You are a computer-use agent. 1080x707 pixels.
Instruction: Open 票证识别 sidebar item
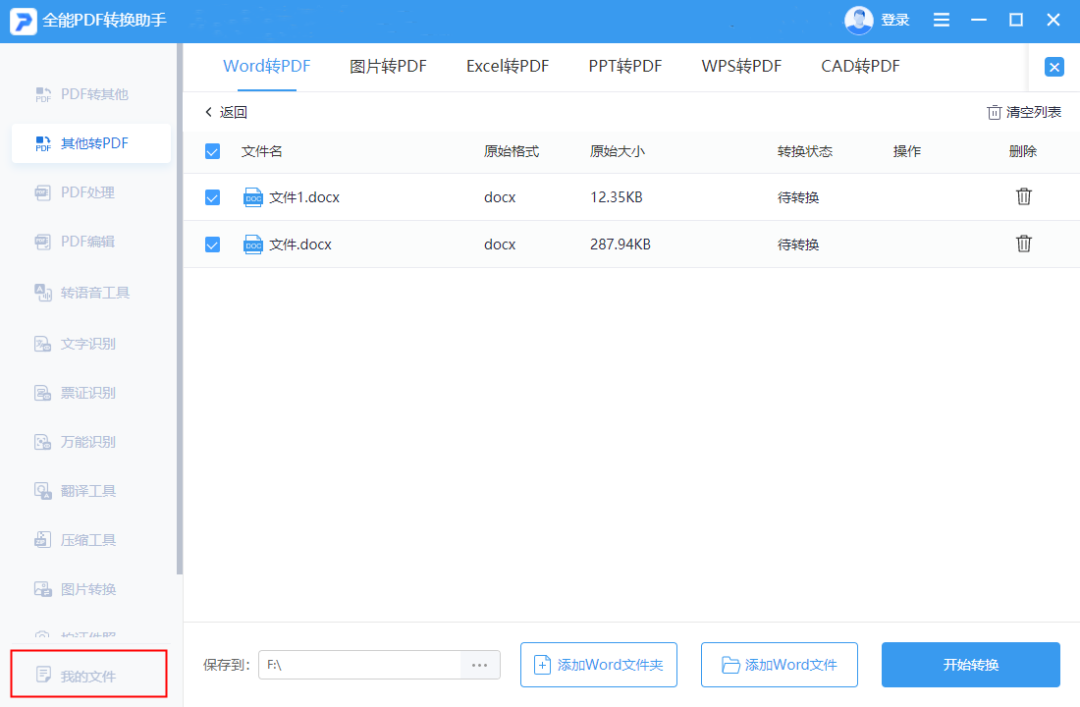(x=74, y=393)
